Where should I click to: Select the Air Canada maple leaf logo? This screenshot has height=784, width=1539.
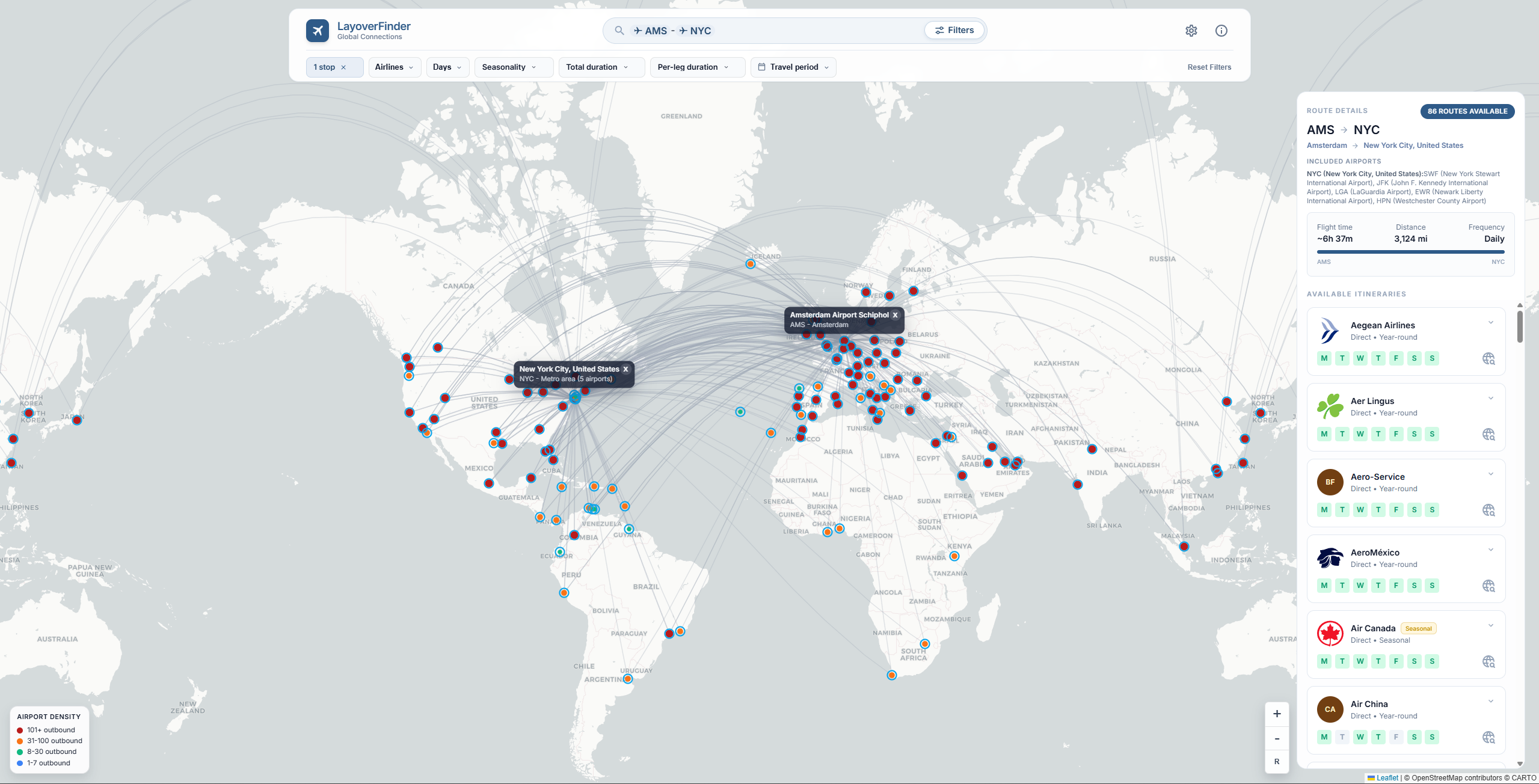1330,633
